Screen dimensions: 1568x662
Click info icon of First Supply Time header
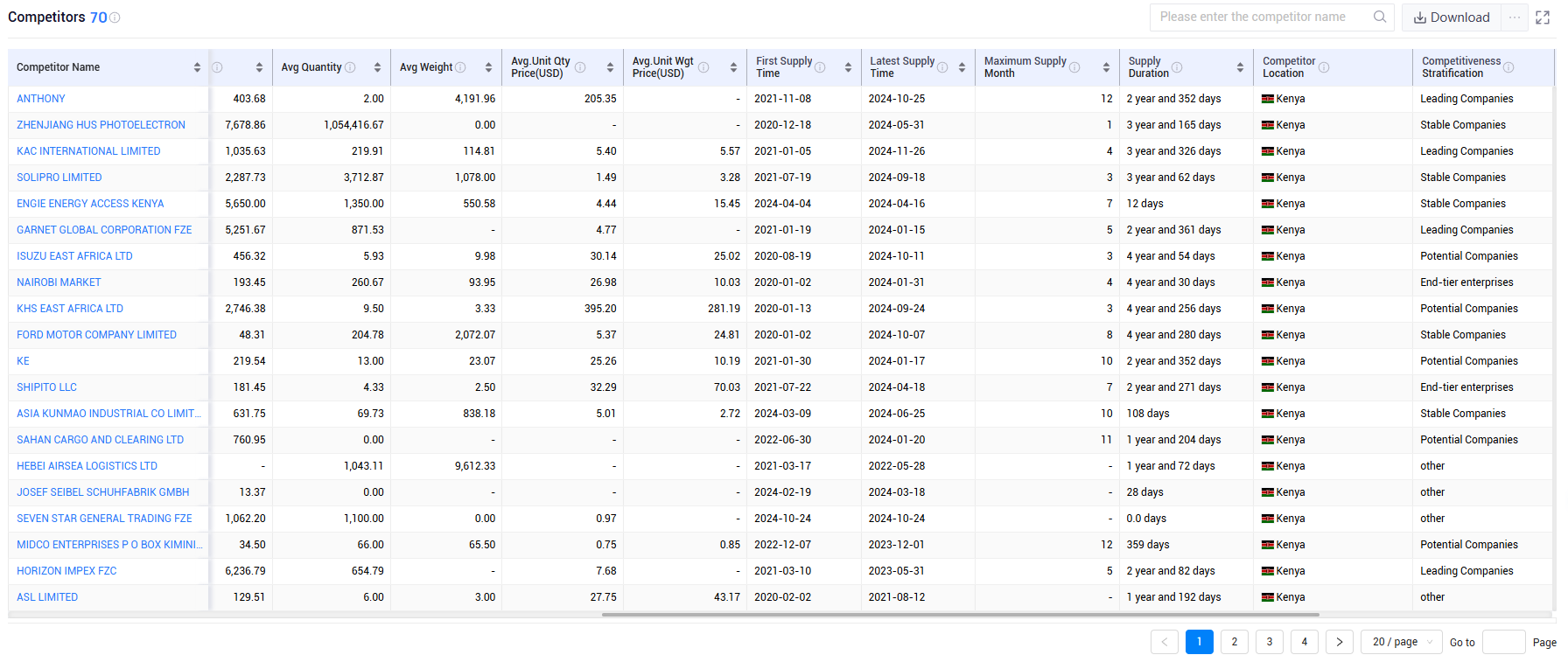820,67
